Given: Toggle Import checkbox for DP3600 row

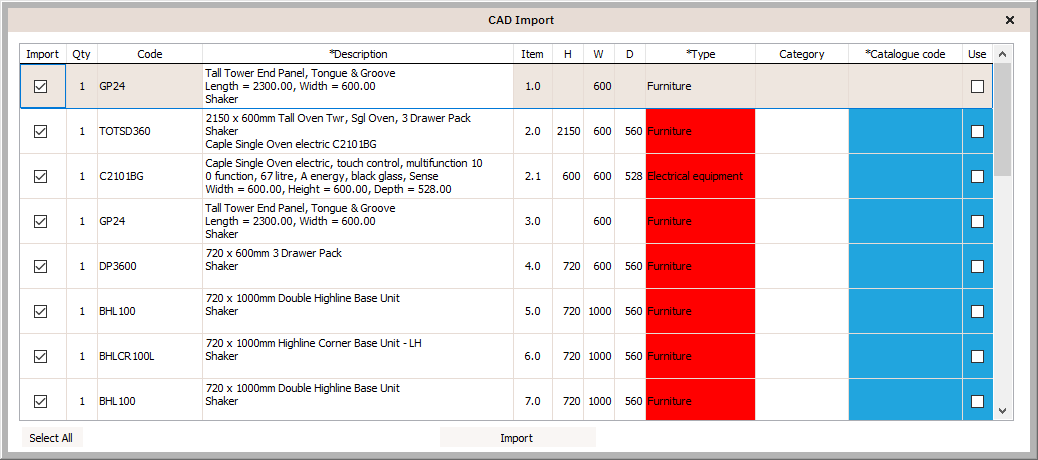Looking at the screenshot, I should [x=40, y=267].
